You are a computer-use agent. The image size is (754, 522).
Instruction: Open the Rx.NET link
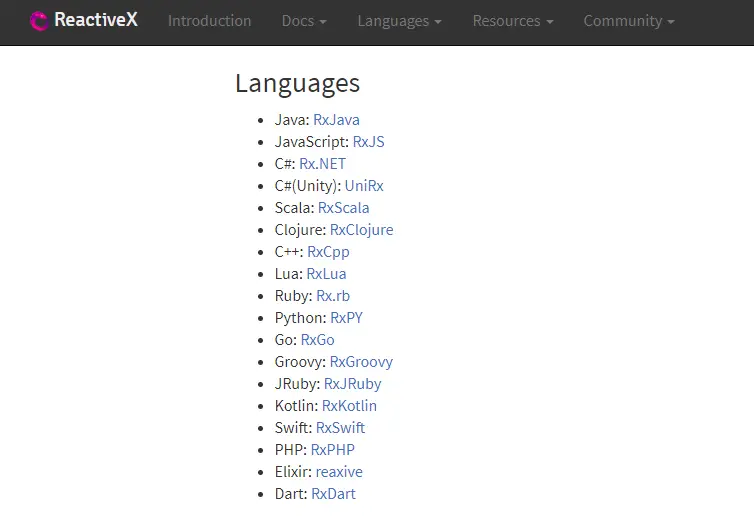coord(322,164)
